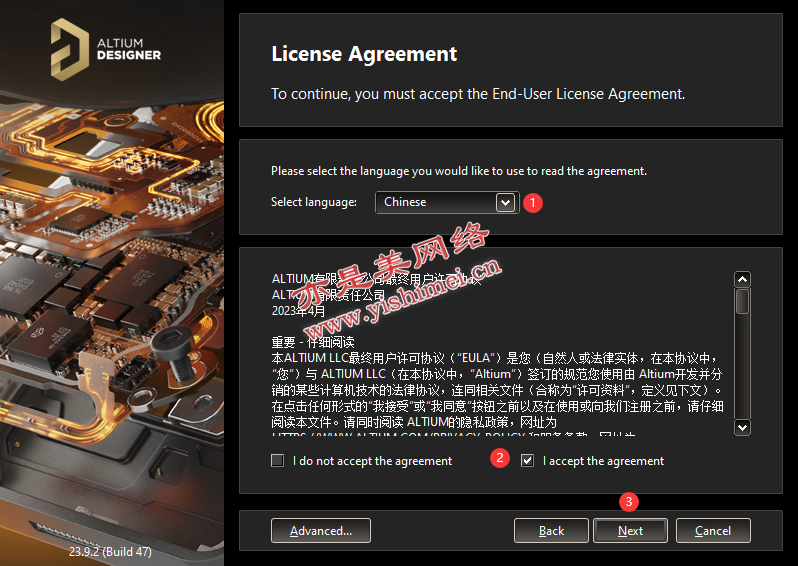The height and width of the screenshot is (566, 798).
Task: Cancel the installation
Action: pos(713,531)
